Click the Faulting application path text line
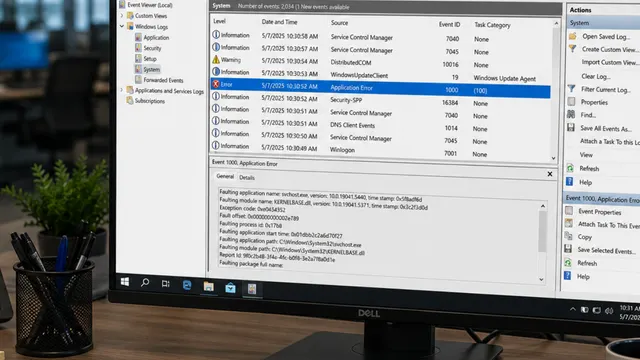 290,242
